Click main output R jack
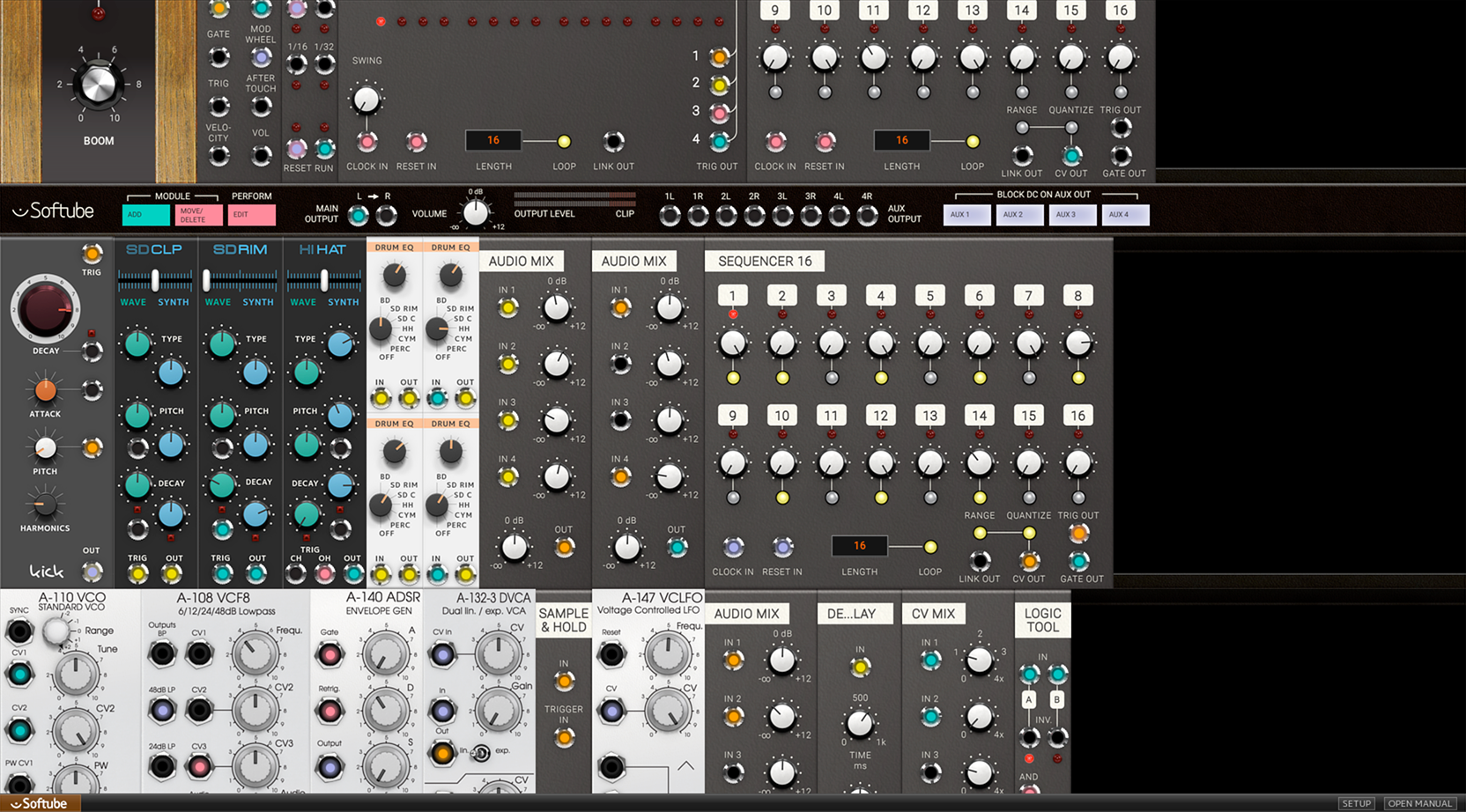The height and width of the screenshot is (812, 1466). pos(386,215)
